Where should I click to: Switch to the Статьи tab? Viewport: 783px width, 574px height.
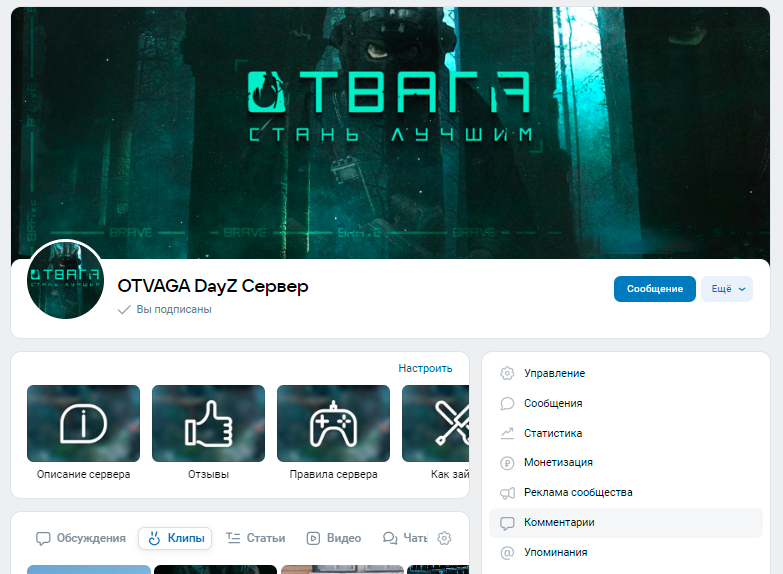click(x=256, y=538)
